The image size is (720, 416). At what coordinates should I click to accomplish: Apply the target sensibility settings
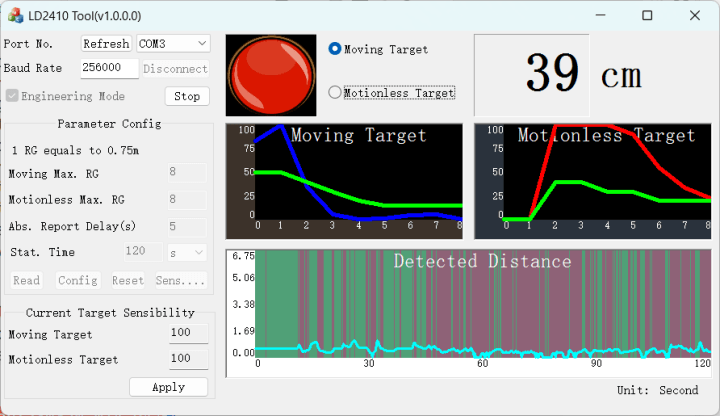(169, 387)
